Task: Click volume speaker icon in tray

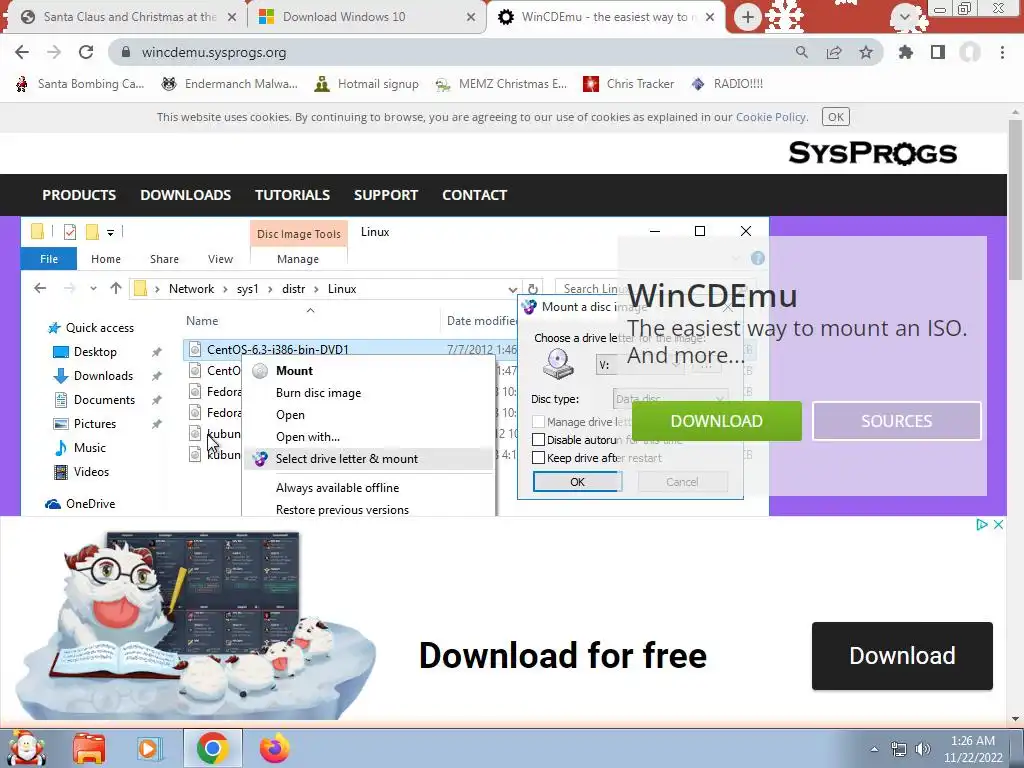Action: click(923, 749)
